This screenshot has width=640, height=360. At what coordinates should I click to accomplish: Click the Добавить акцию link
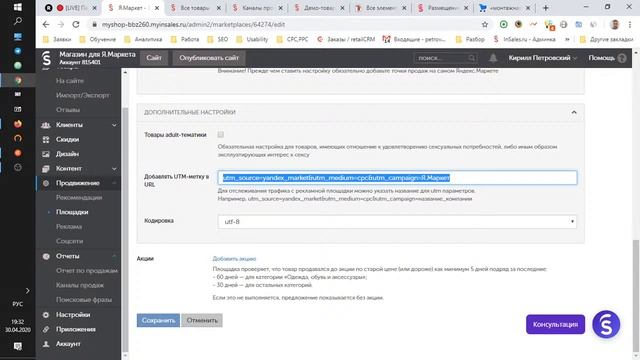tap(234, 259)
